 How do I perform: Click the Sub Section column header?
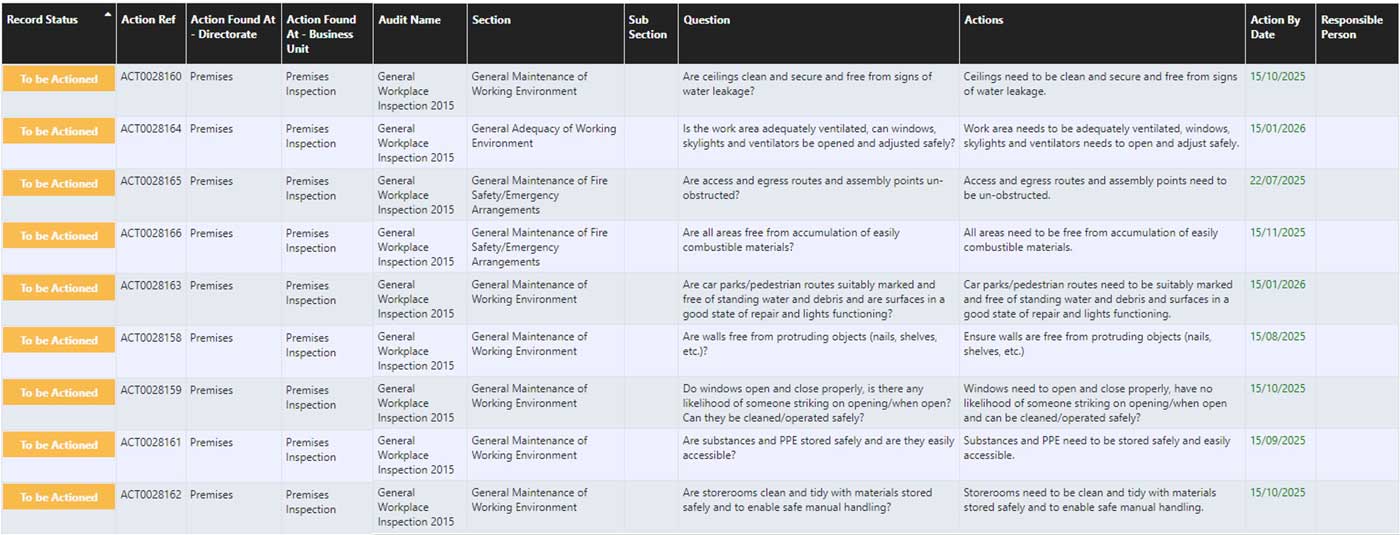point(647,27)
